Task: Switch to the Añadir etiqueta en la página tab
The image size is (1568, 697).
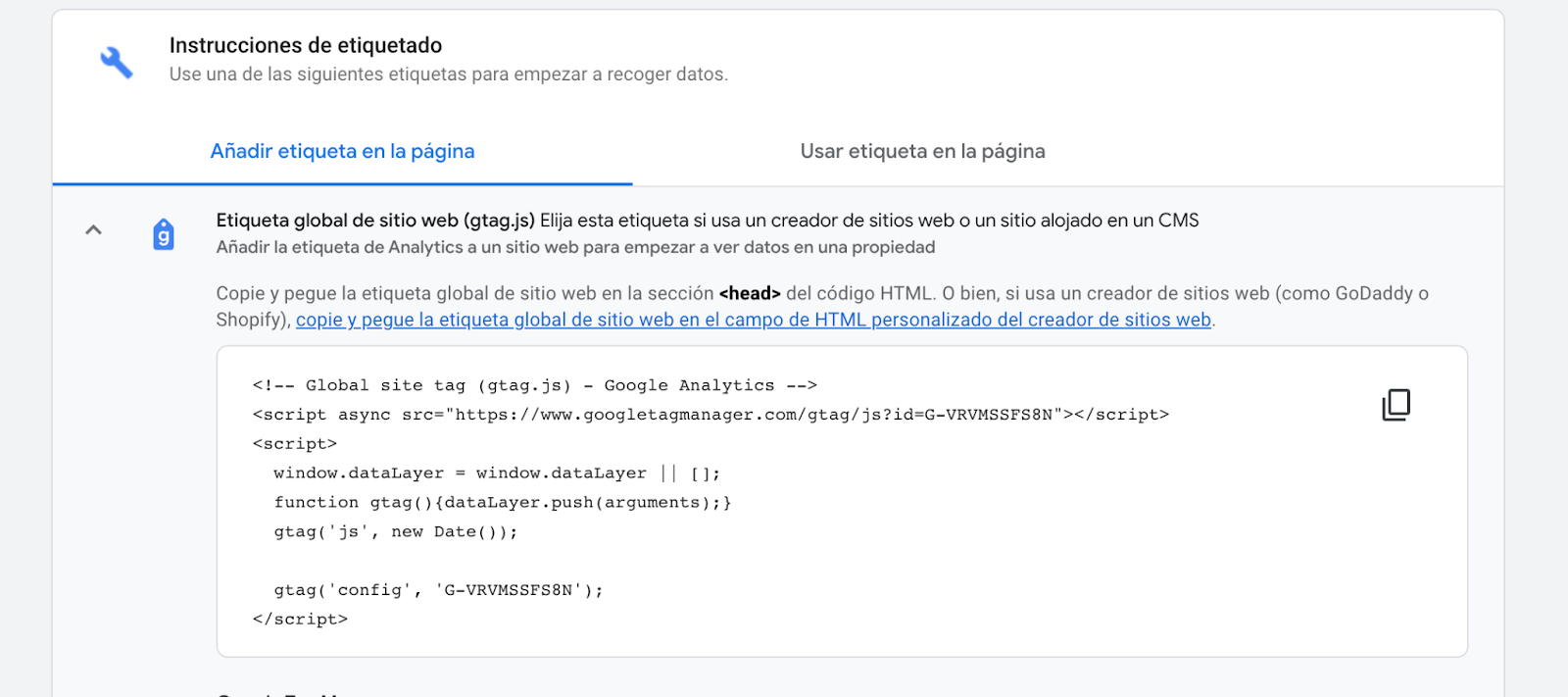Action: 342,152
